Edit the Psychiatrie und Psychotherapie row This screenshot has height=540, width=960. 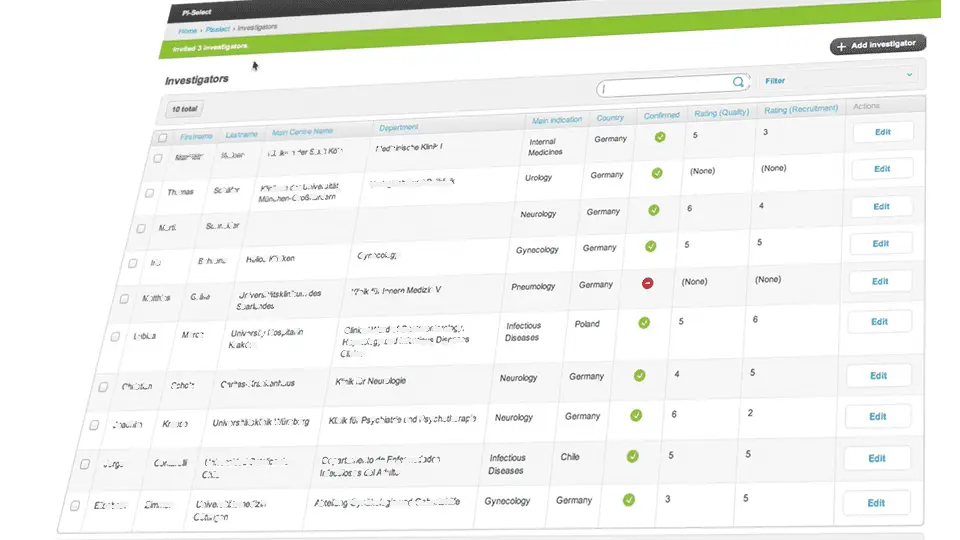[x=877, y=416]
